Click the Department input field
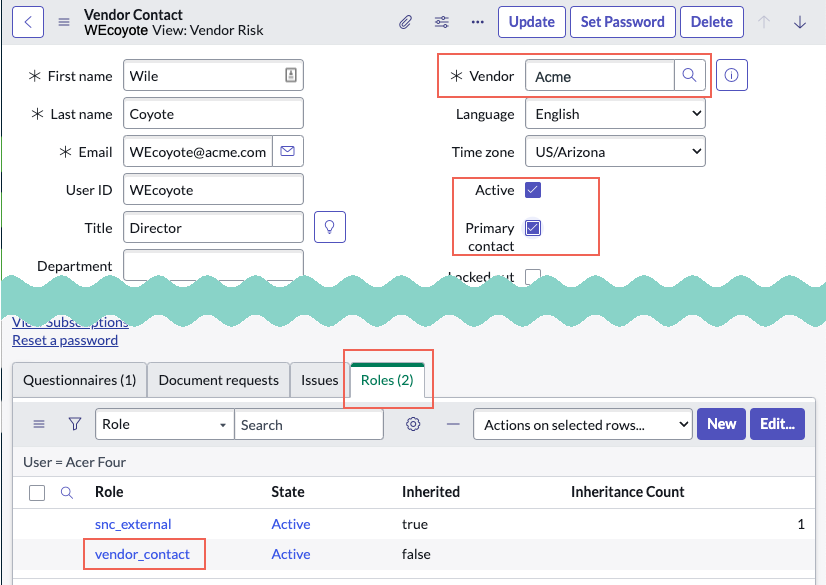Screen dimensions: 826x585 tap(213, 265)
